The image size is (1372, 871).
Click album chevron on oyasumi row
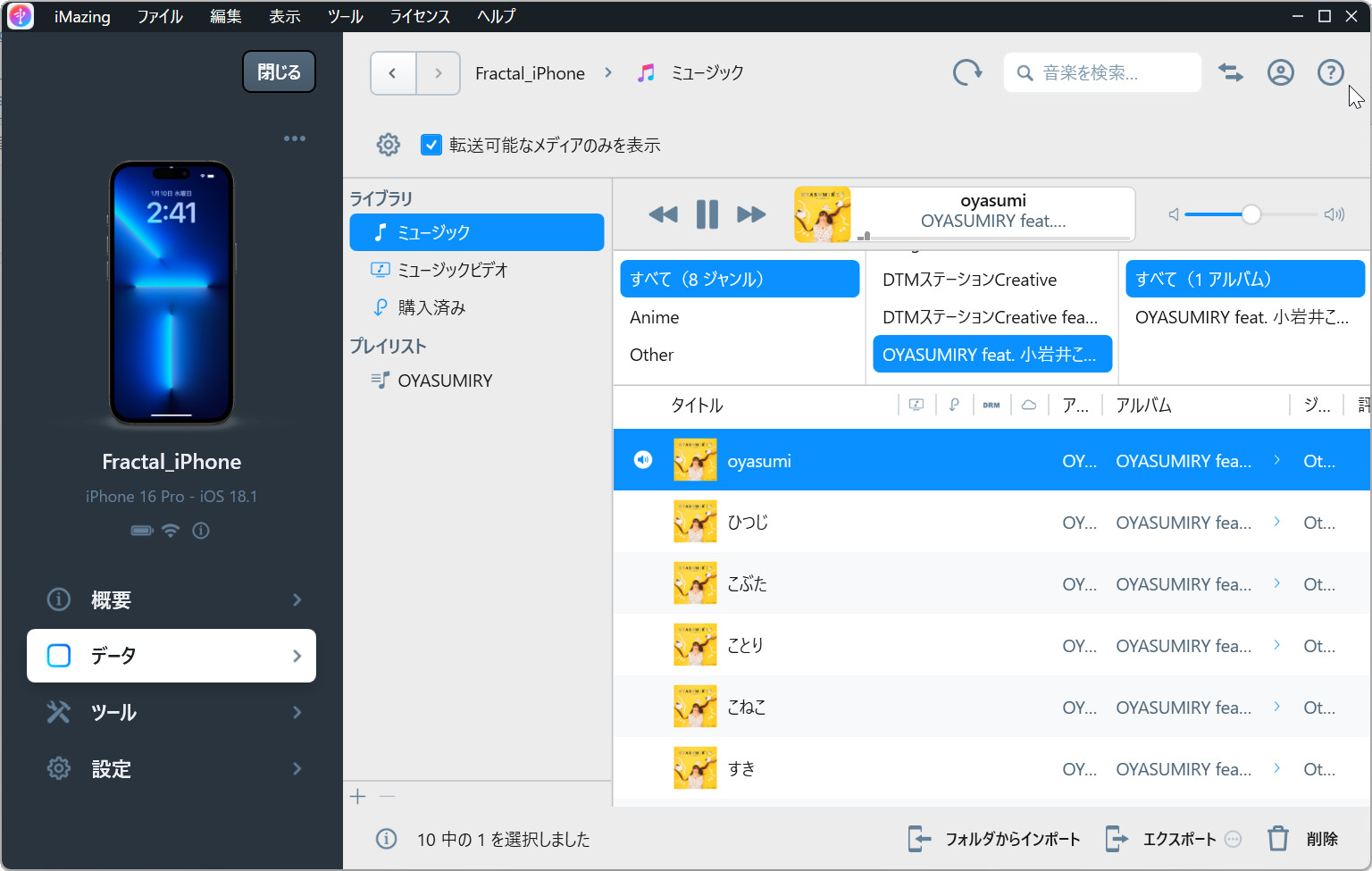click(x=1277, y=460)
